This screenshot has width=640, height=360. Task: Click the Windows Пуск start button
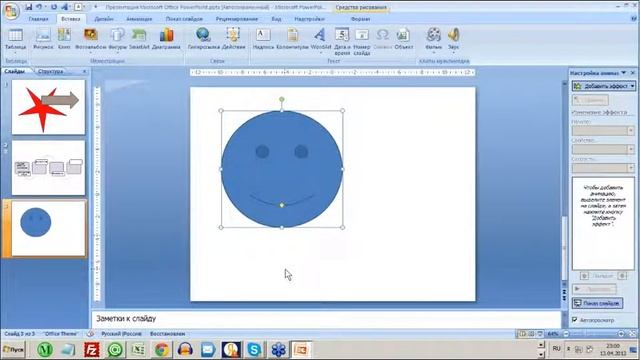point(13,350)
